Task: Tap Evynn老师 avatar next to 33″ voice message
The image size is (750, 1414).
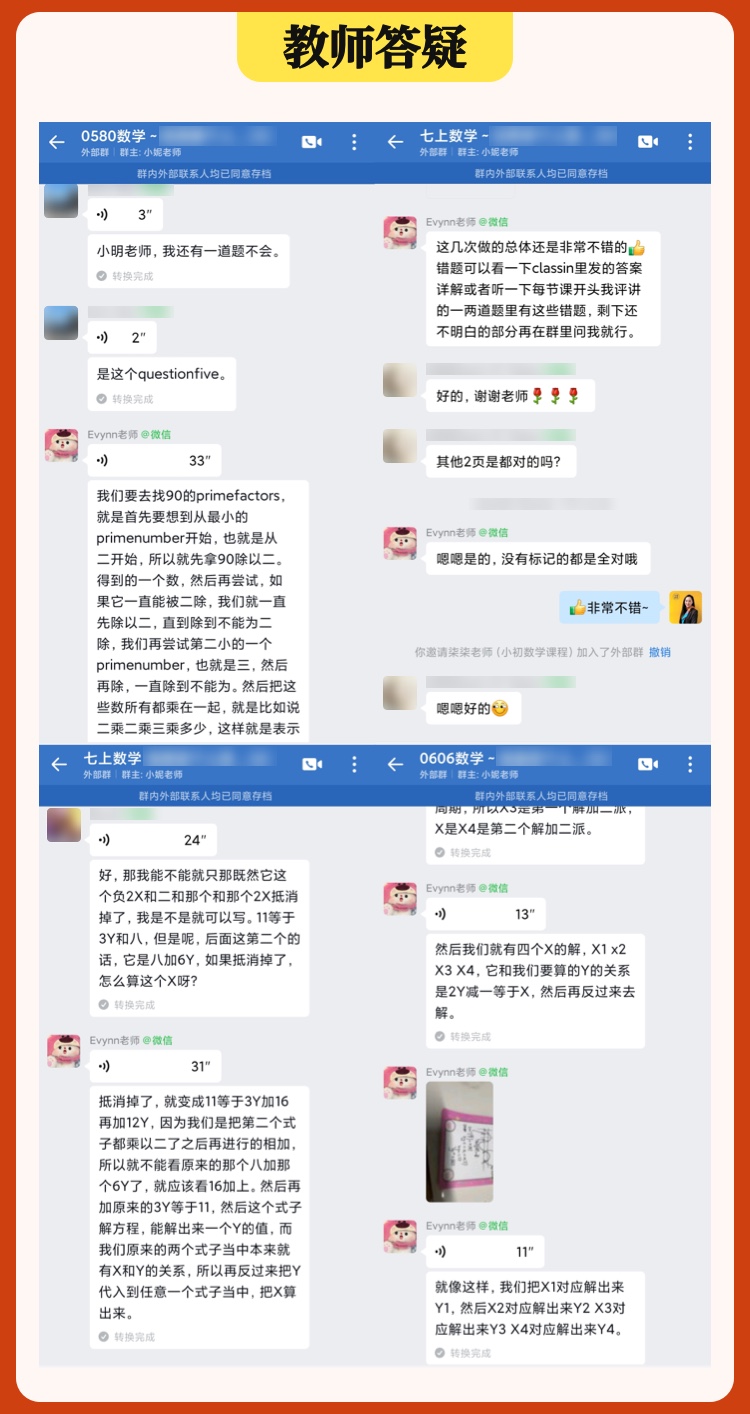Action: (61, 446)
